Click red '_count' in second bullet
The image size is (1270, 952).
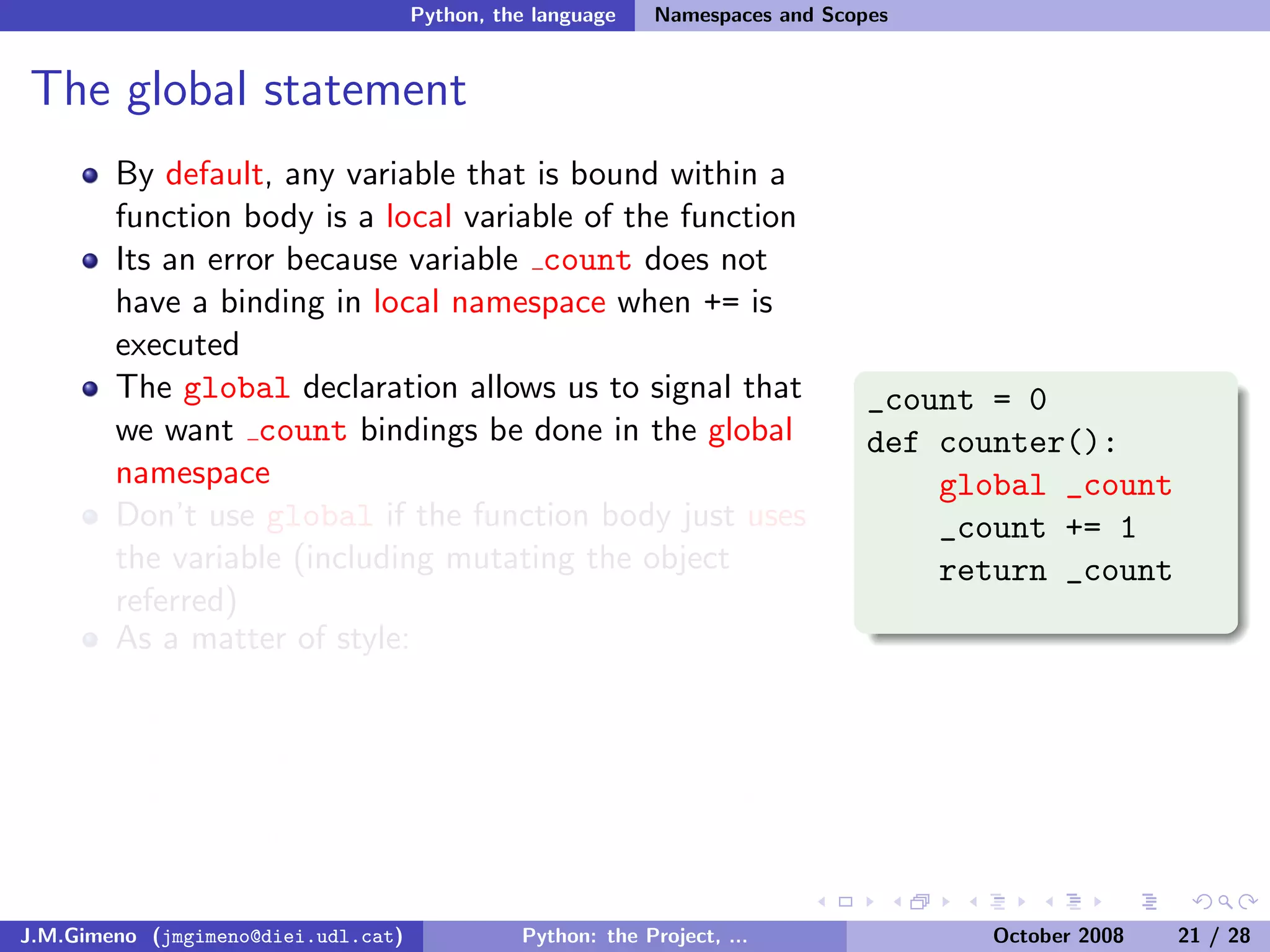tap(581, 260)
